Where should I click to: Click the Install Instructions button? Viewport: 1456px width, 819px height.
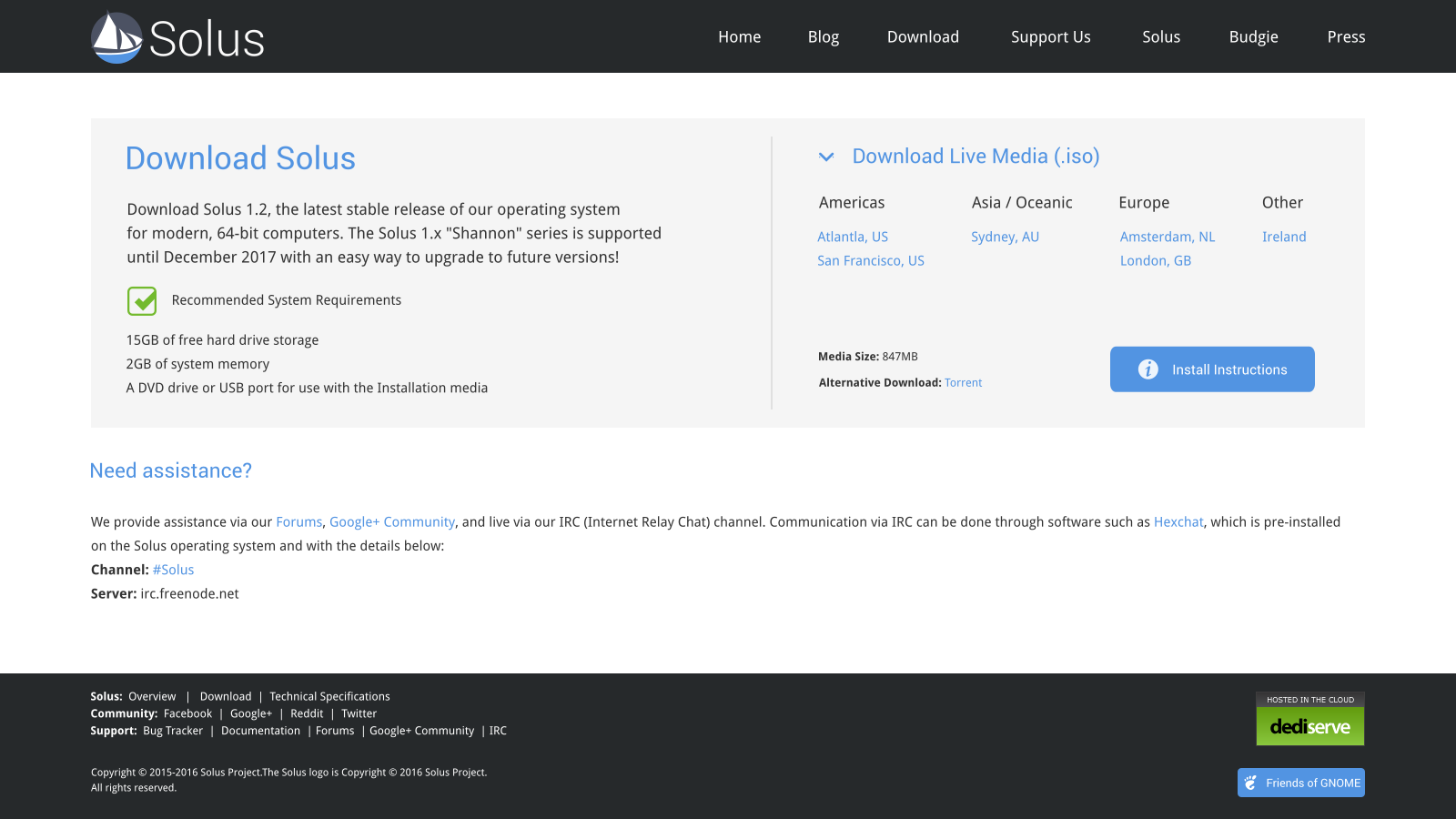click(x=1212, y=369)
